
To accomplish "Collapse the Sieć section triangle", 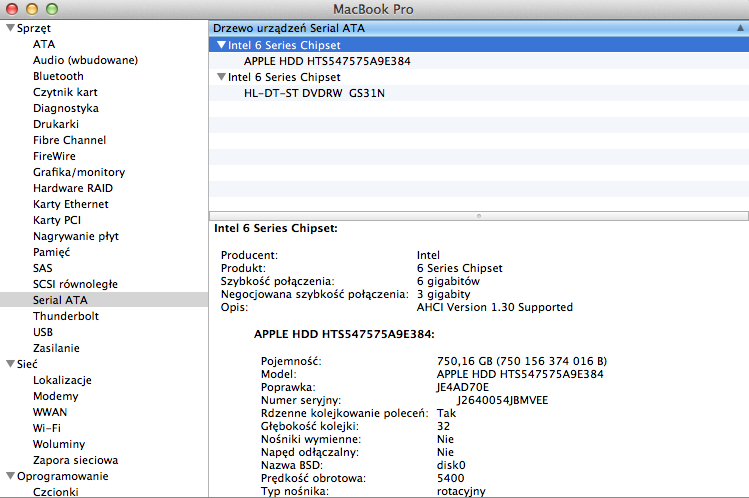I will (x=10, y=364).
